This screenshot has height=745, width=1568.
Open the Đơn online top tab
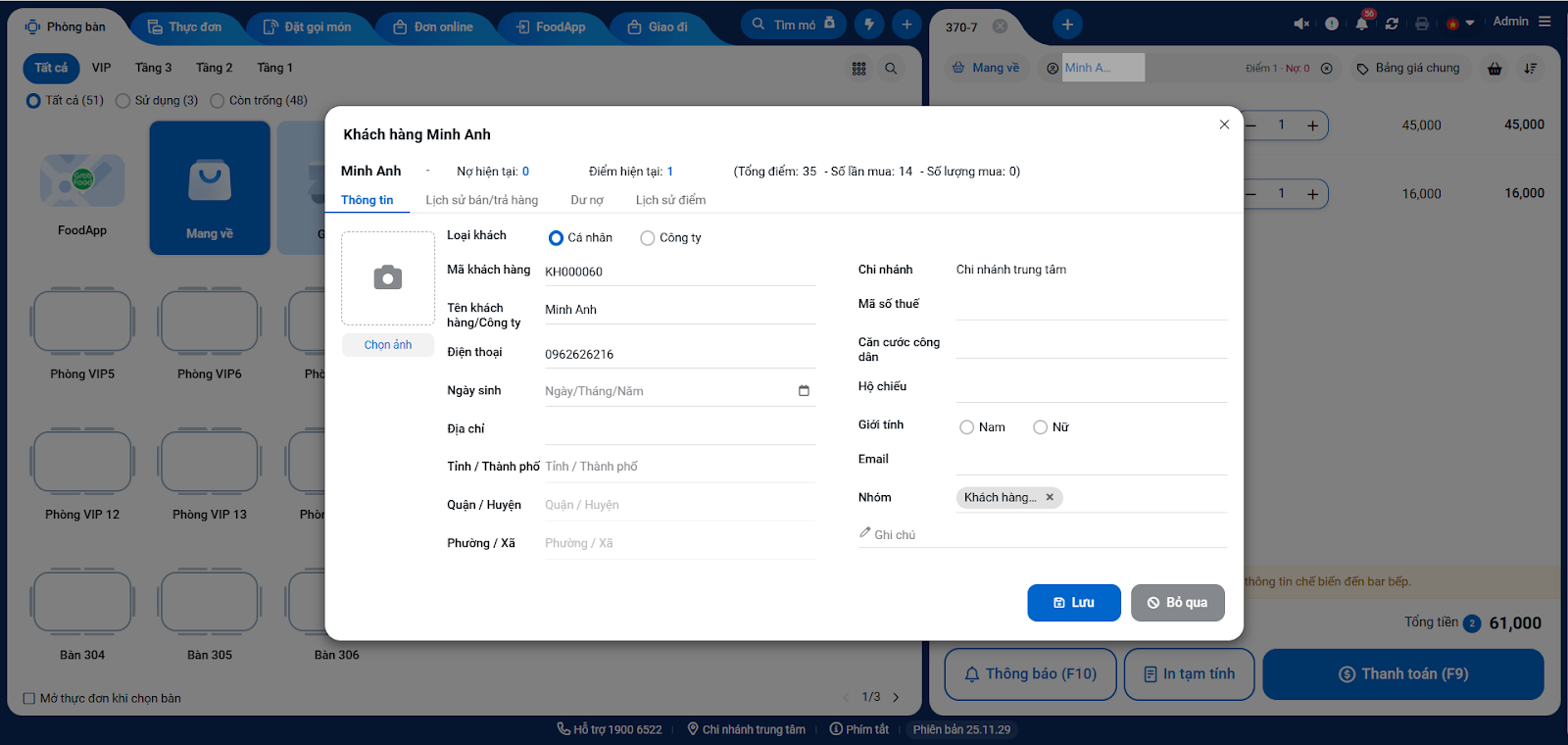click(x=433, y=26)
